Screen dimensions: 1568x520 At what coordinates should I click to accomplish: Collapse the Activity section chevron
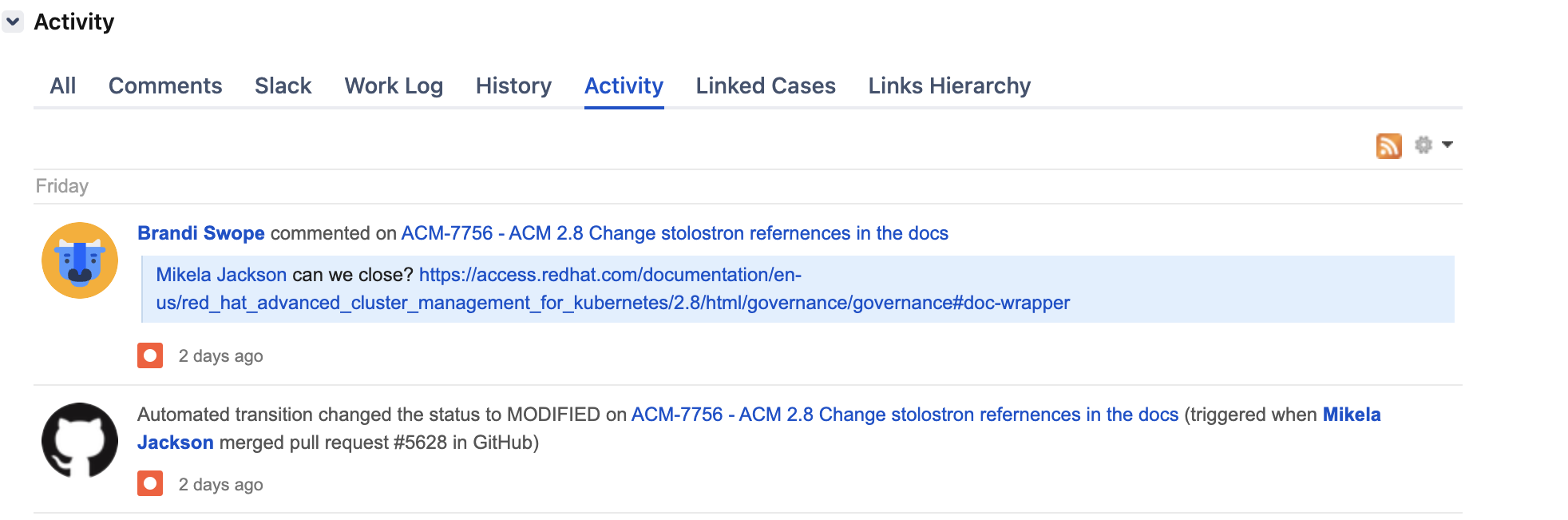(x=13, y=22)
